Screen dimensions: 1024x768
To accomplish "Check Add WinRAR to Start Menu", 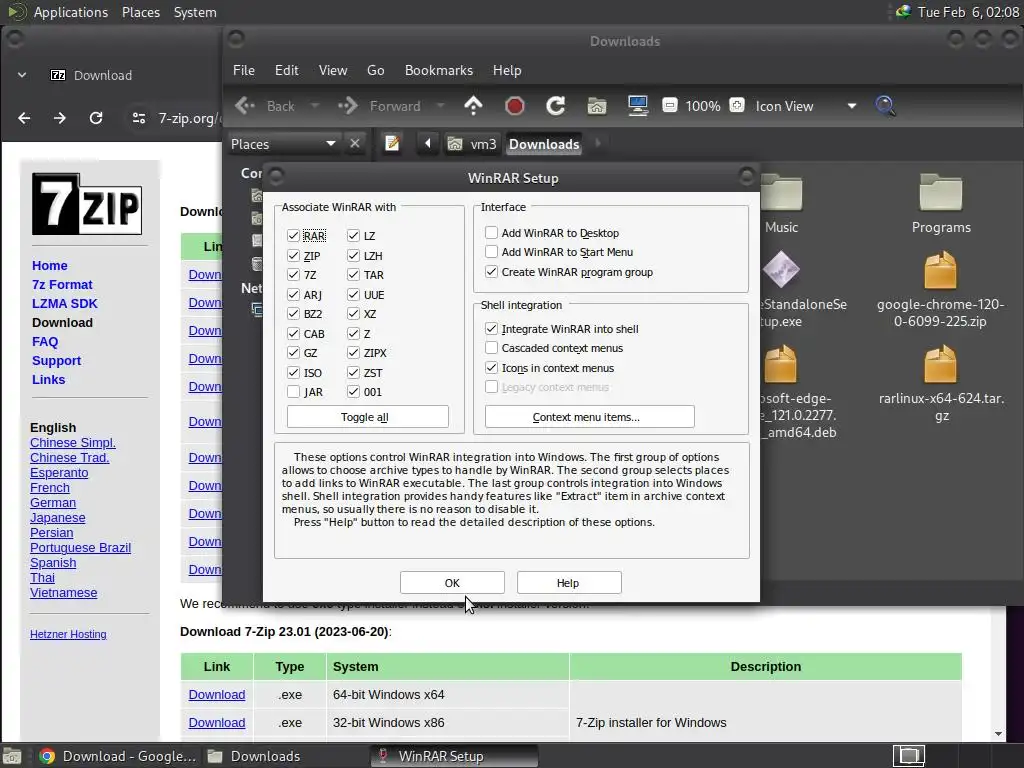I will (492, 251).
